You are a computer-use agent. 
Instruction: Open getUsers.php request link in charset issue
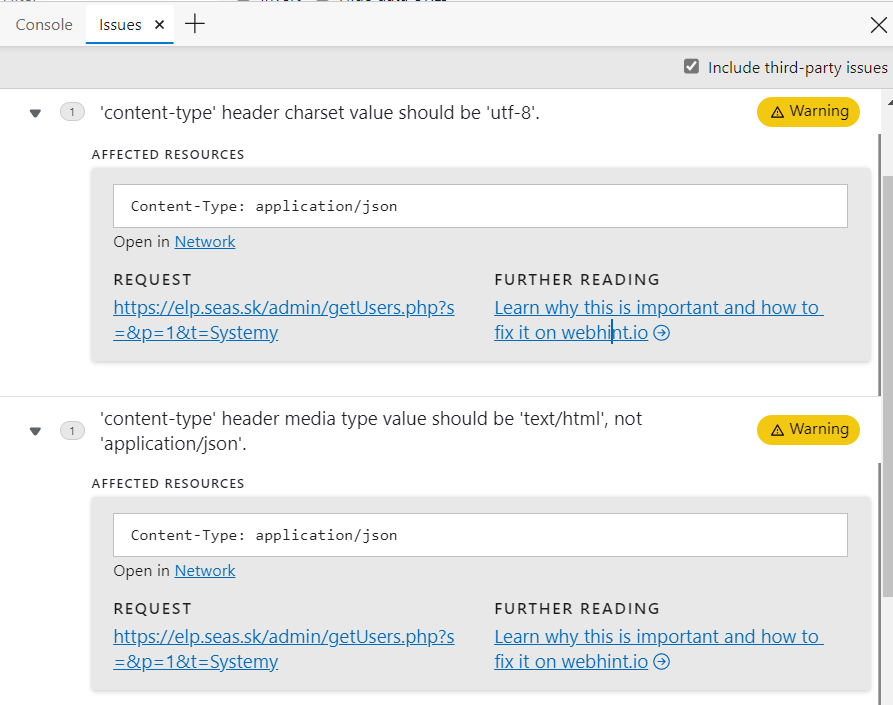click(x=284, y=320)
